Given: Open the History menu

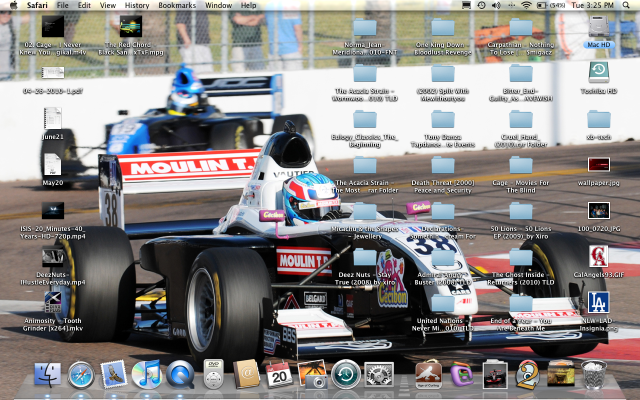Looking at the screenshot, I should [137, 5].
